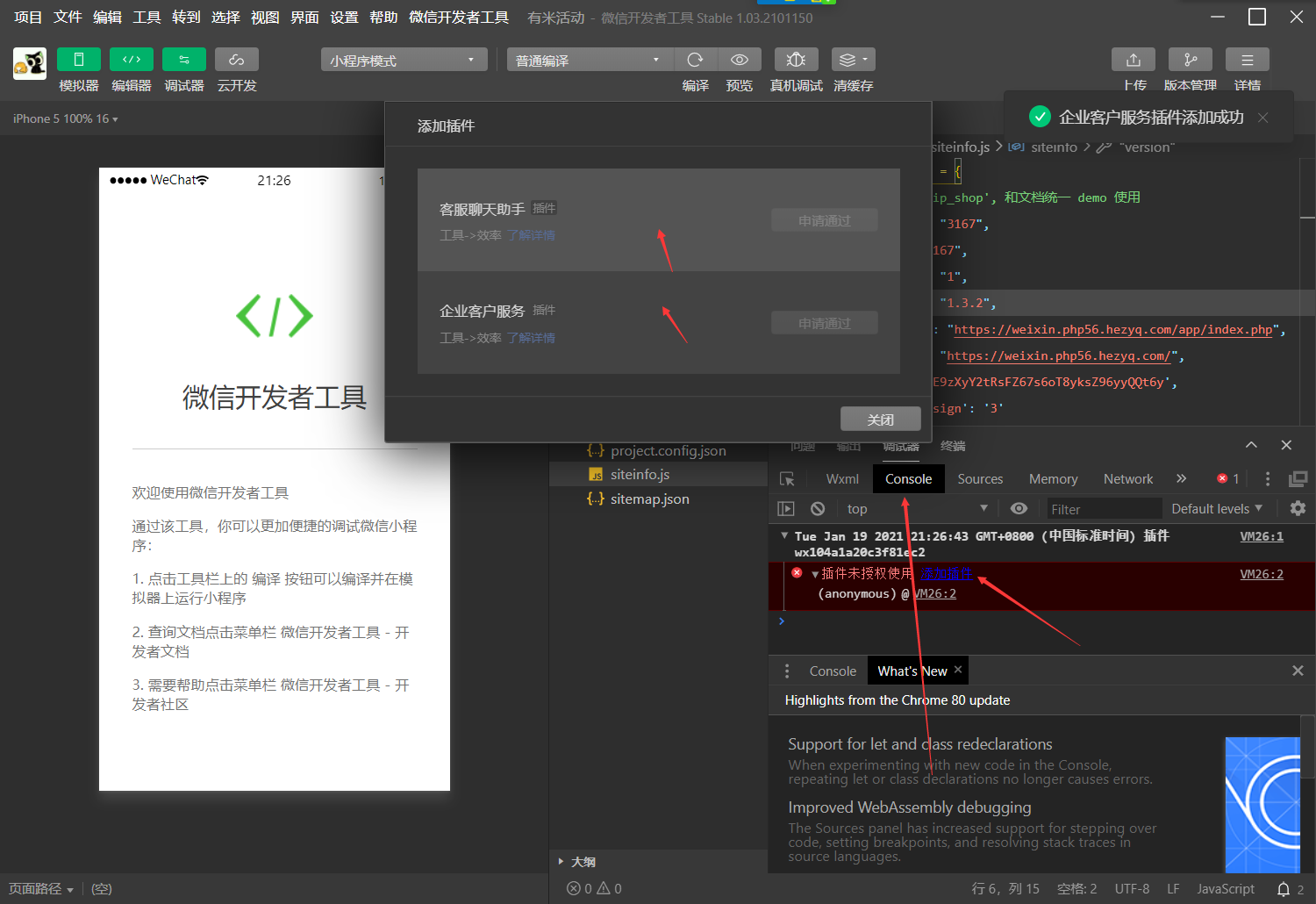Click the 添加插件 link in error
The height and width of the screenshot is (904, 1316).
click(946, 573)
